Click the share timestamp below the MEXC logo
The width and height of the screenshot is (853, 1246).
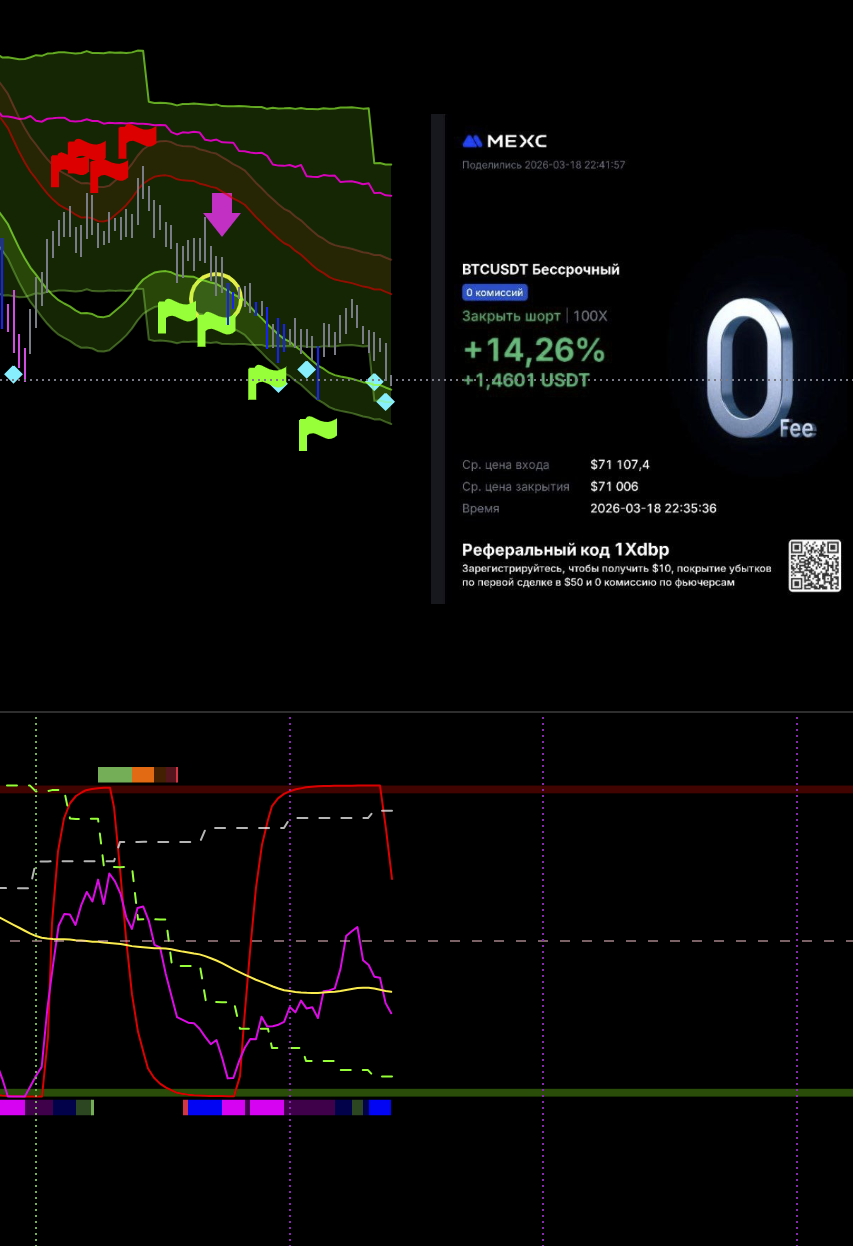(x=543, y=165)
